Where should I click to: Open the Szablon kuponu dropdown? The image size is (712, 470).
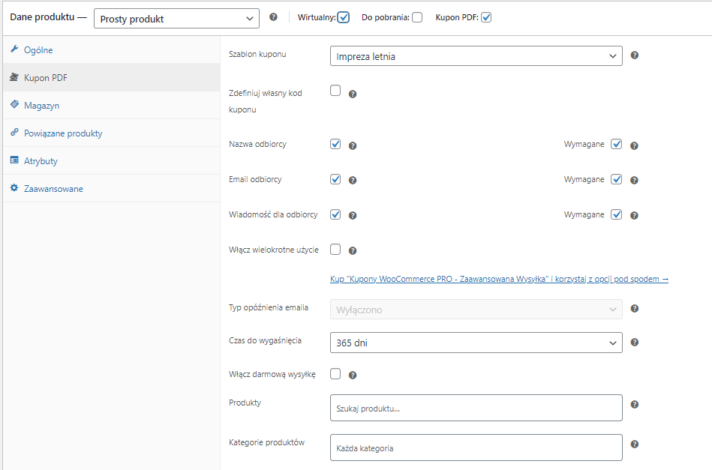[x=475, y=56]
